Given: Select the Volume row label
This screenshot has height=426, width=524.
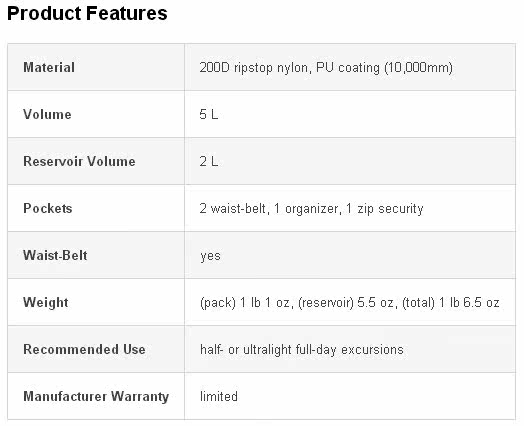Looking at the screenshot, I should (x=47, y=115).
